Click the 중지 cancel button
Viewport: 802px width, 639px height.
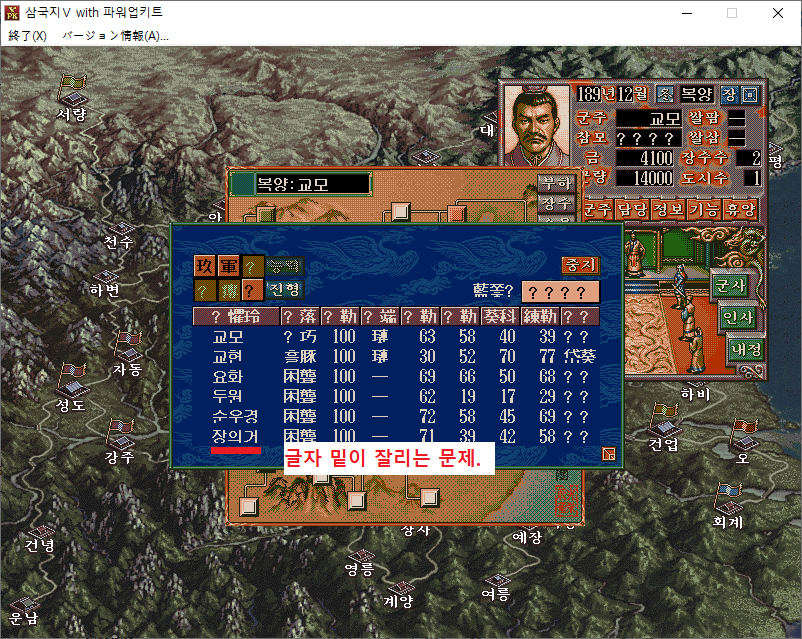coord(581,265)
